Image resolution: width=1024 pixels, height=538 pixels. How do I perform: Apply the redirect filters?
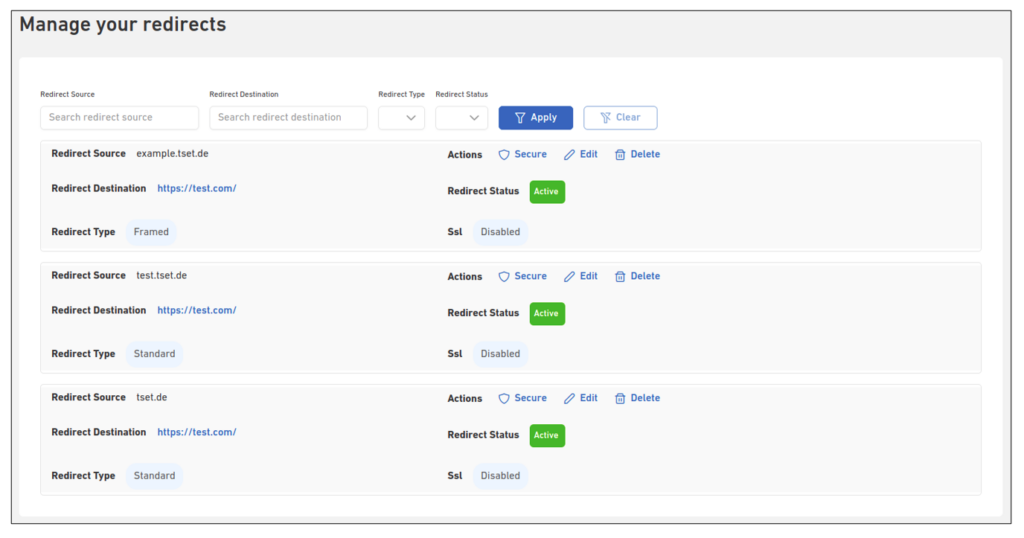tap(536, 118)
